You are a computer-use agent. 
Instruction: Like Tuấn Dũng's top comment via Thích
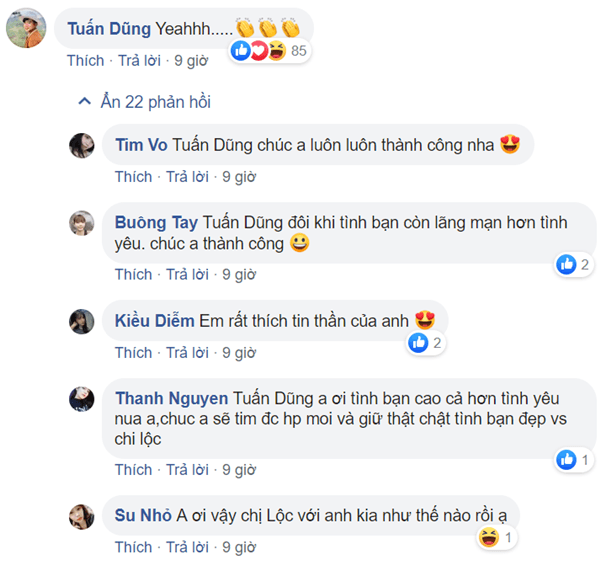click(86, 60)
